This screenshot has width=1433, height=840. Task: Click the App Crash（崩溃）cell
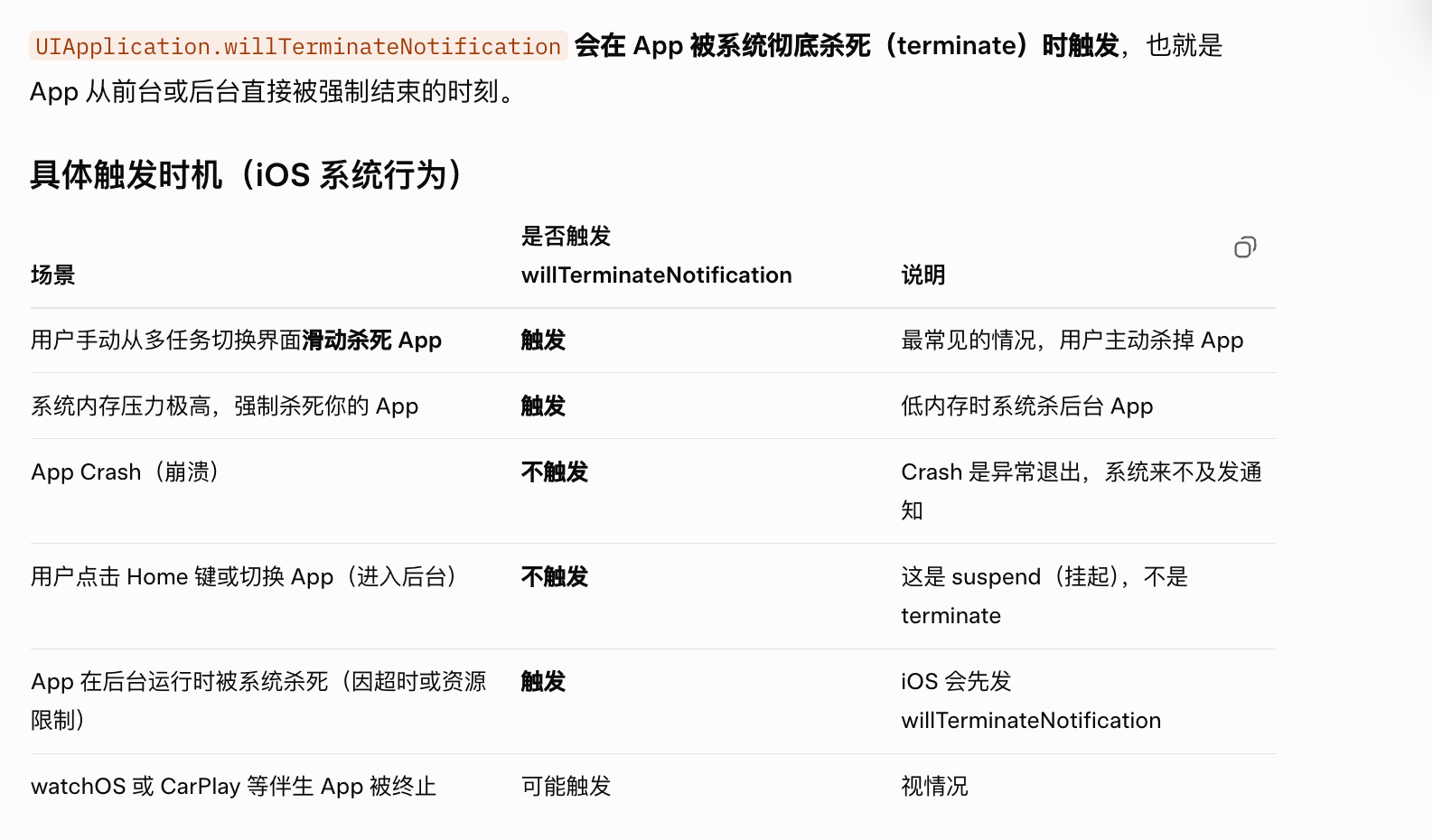[x=125, y=472]
